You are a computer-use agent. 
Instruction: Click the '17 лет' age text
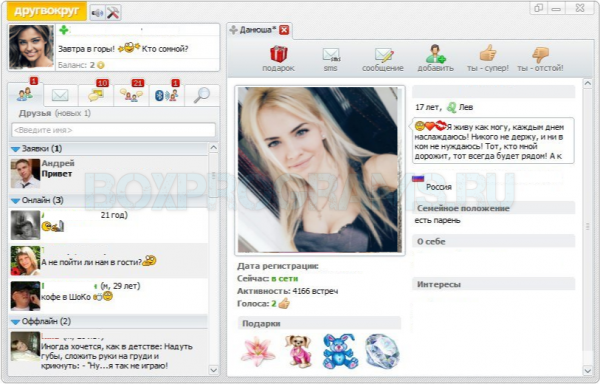pos(428,107)
